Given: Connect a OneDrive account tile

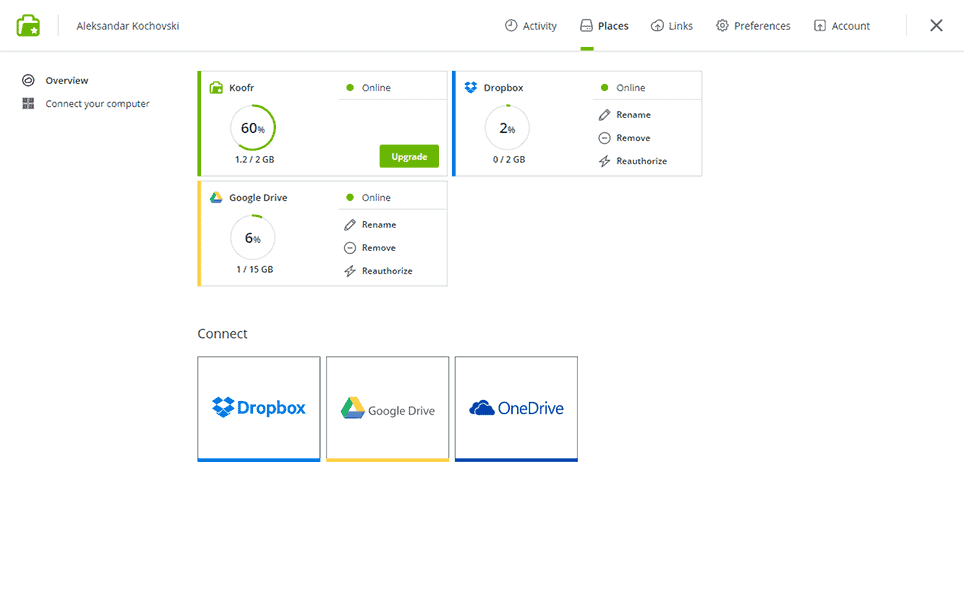Looking at the screenshot, I should 516,409.
